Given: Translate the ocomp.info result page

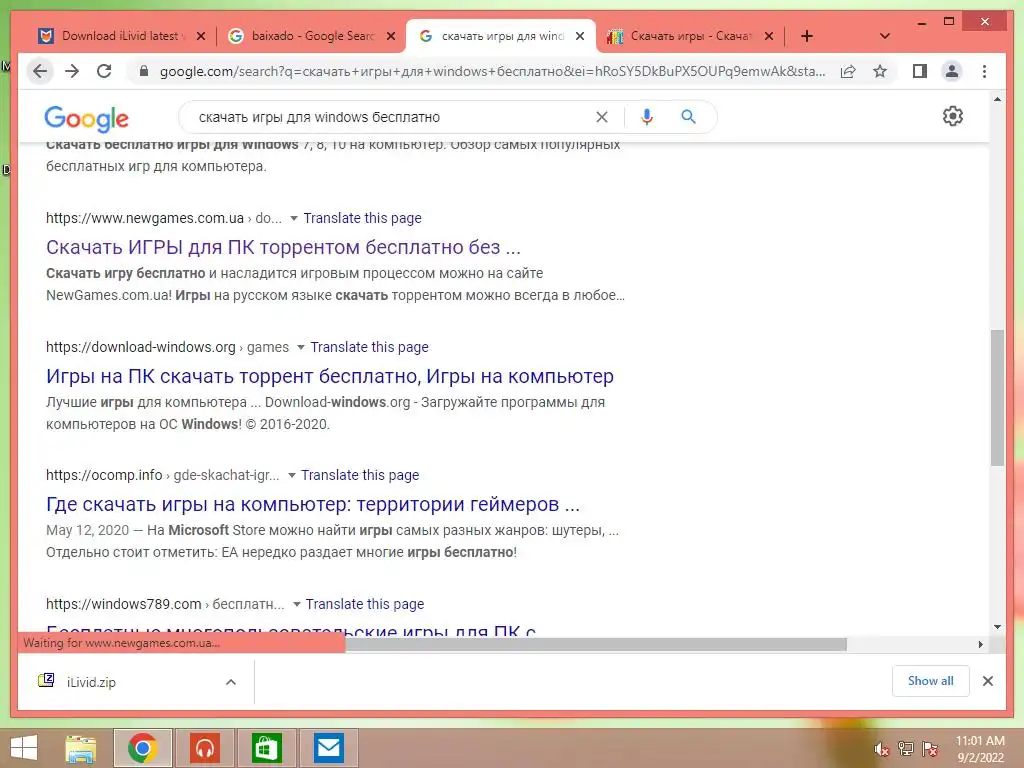Looking at the screenshot, I should tap(360, 475).
